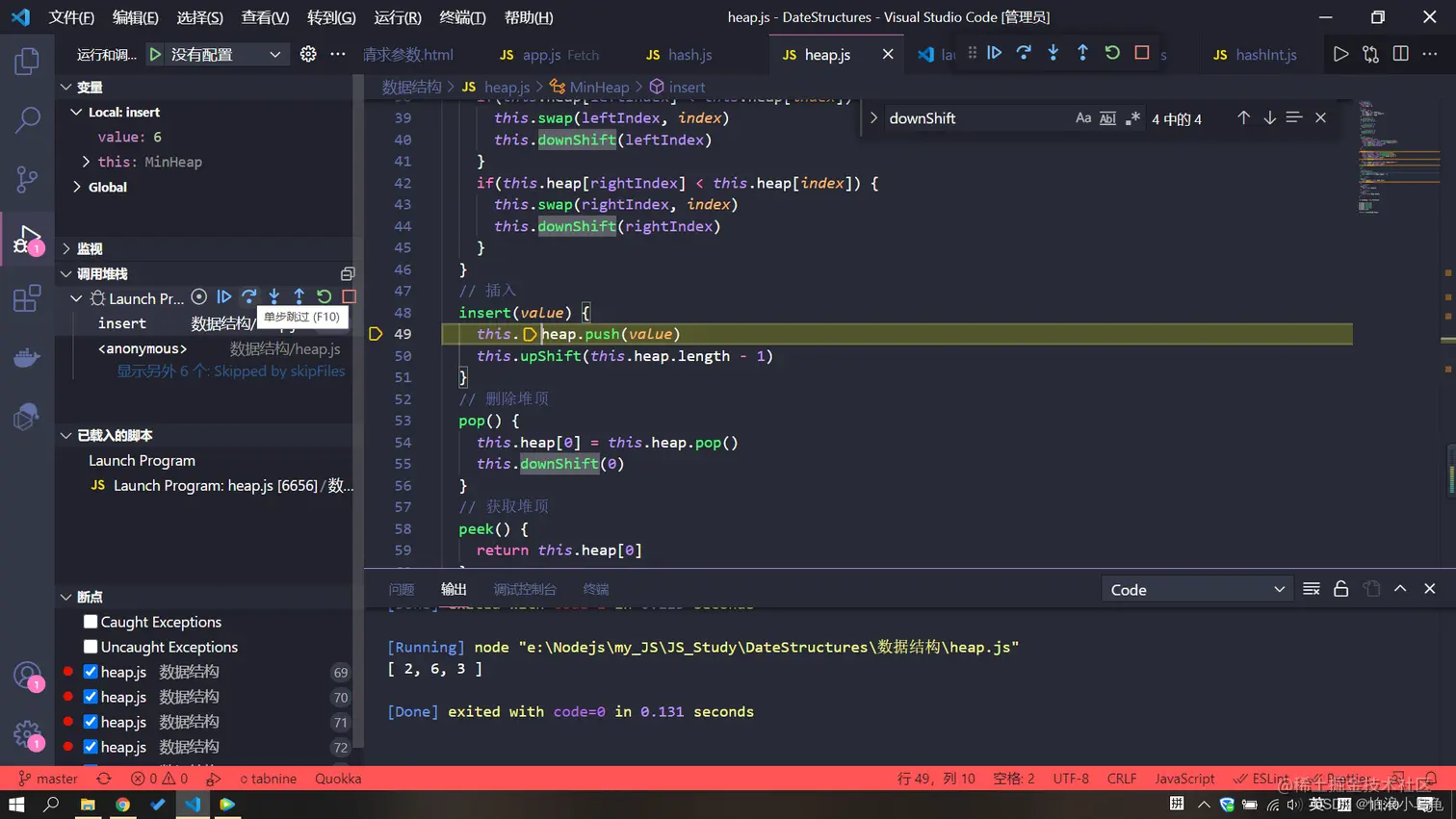Switch to 问题 panel tab
Viewport: 1456px width, 819px height.
(402, 589)
